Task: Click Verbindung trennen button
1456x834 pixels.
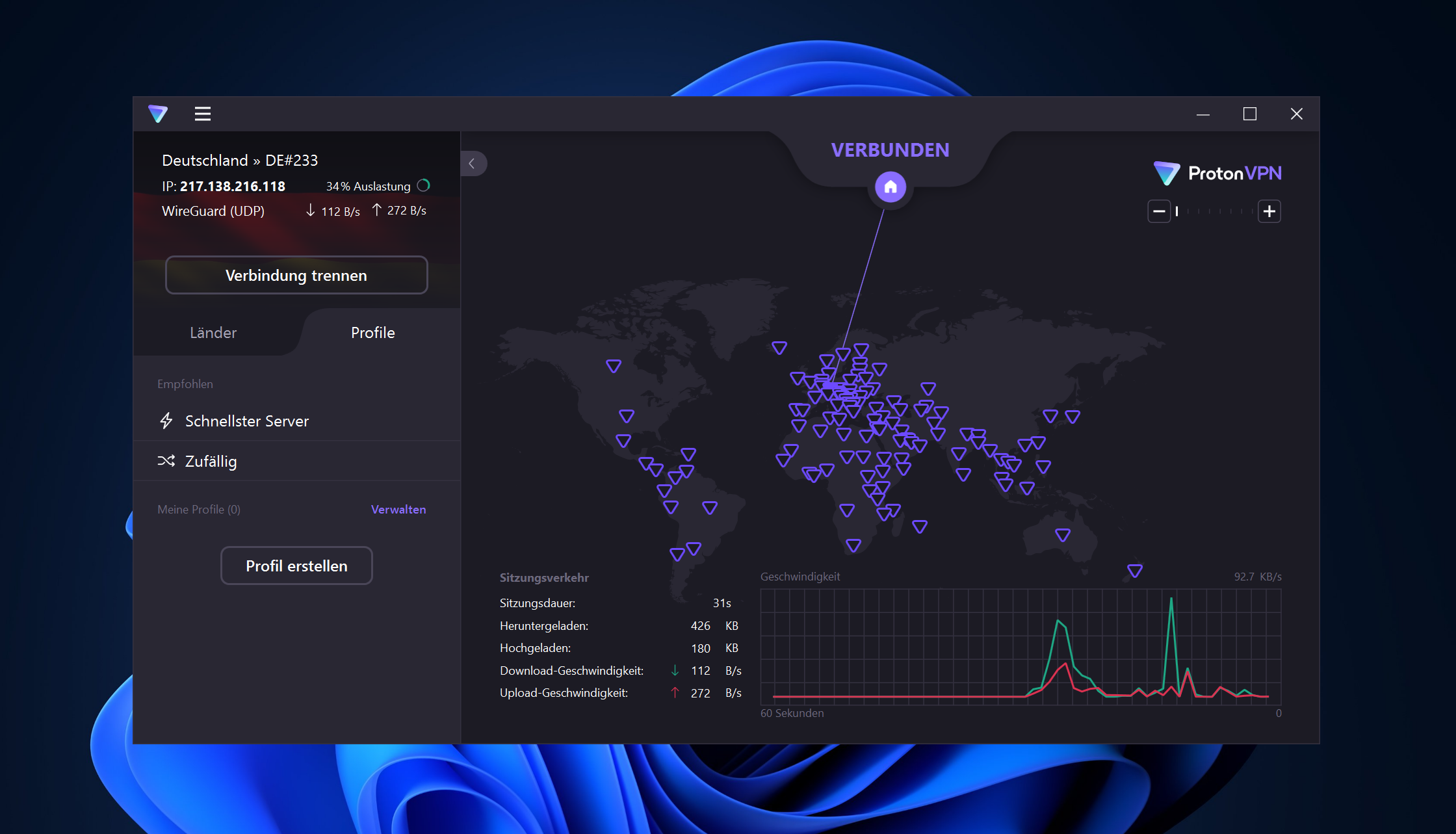Action: [296, 275]
